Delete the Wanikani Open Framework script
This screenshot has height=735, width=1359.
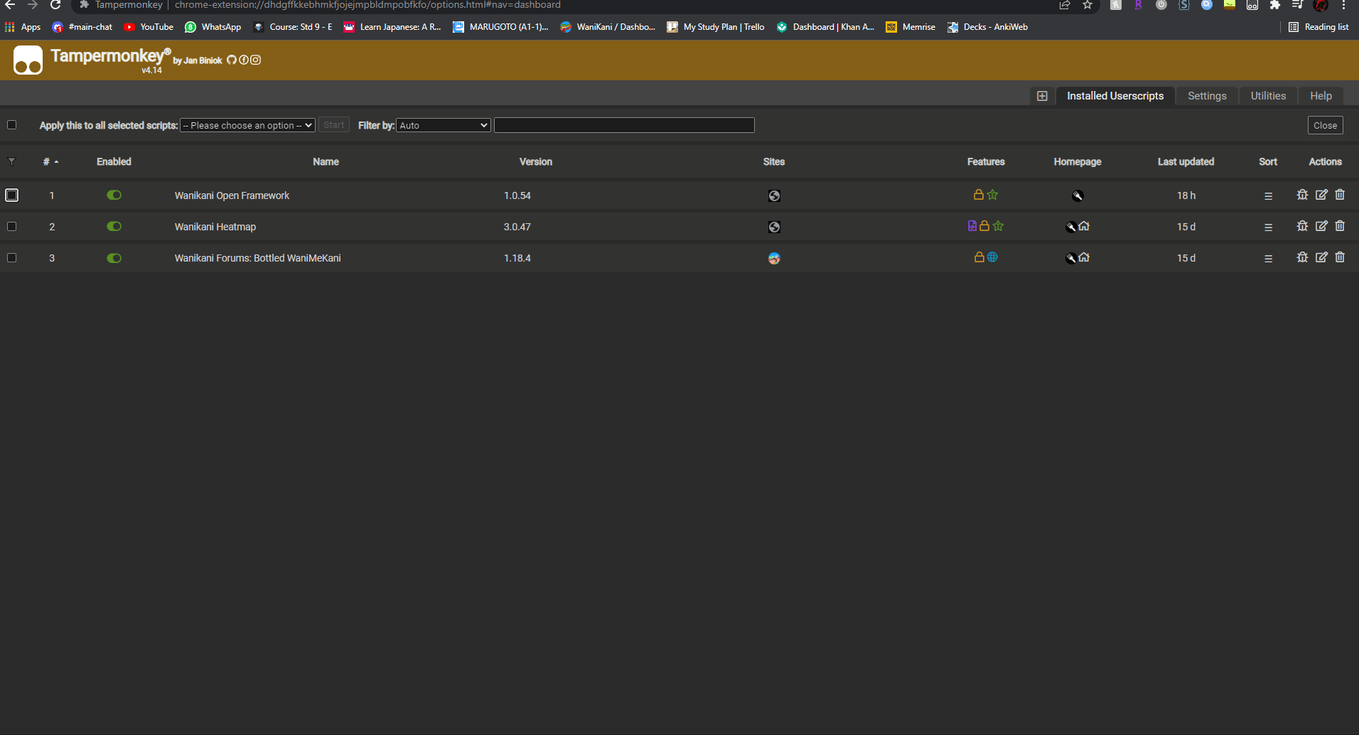1340,195
